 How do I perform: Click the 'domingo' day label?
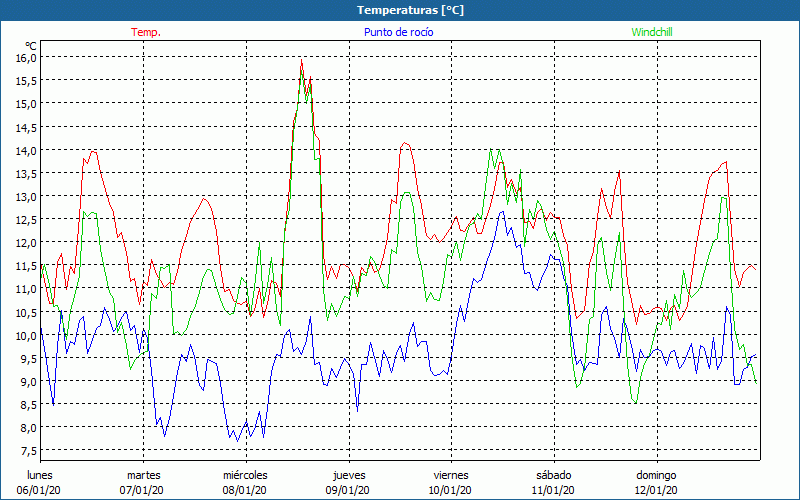coord(656,475)
